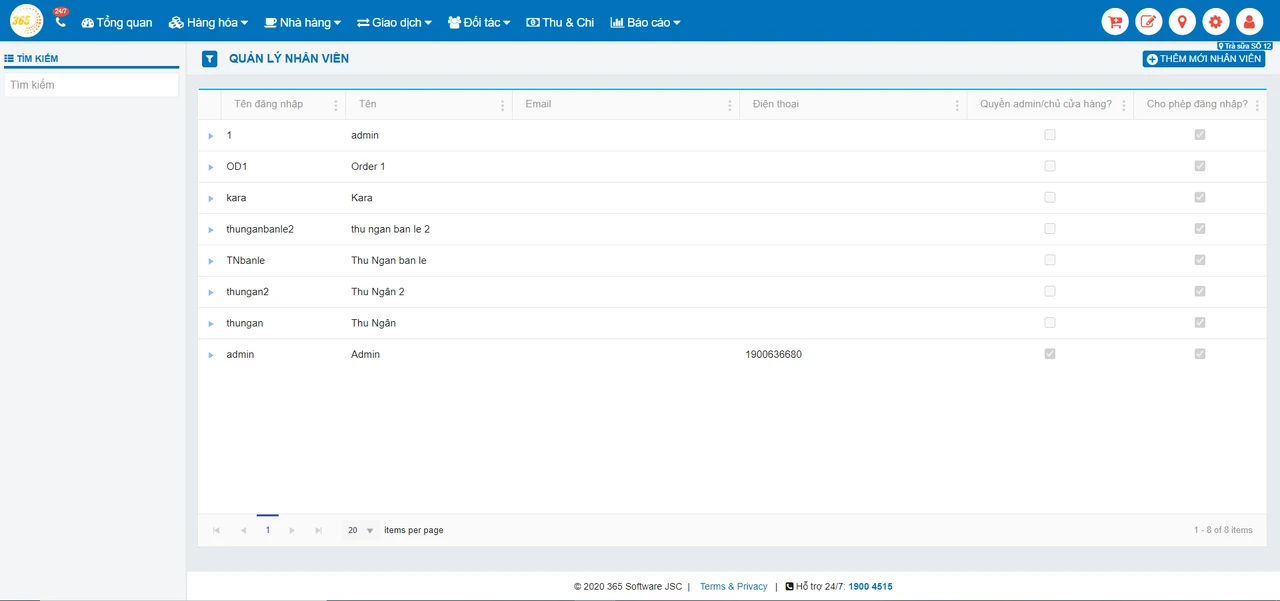Expand the kara employee row
Image resolution: width=1280 pixels, height=601 pixels.
click(211, 199)
